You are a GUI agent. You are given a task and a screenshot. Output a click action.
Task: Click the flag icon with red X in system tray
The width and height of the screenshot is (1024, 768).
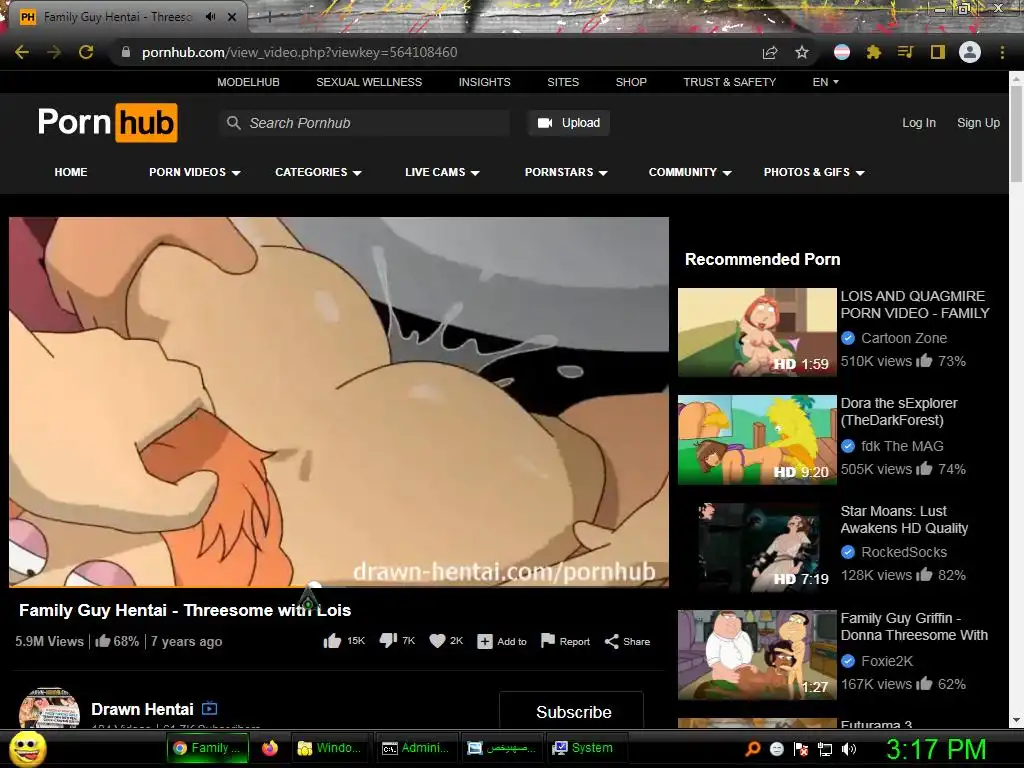[x=801, y=749]
